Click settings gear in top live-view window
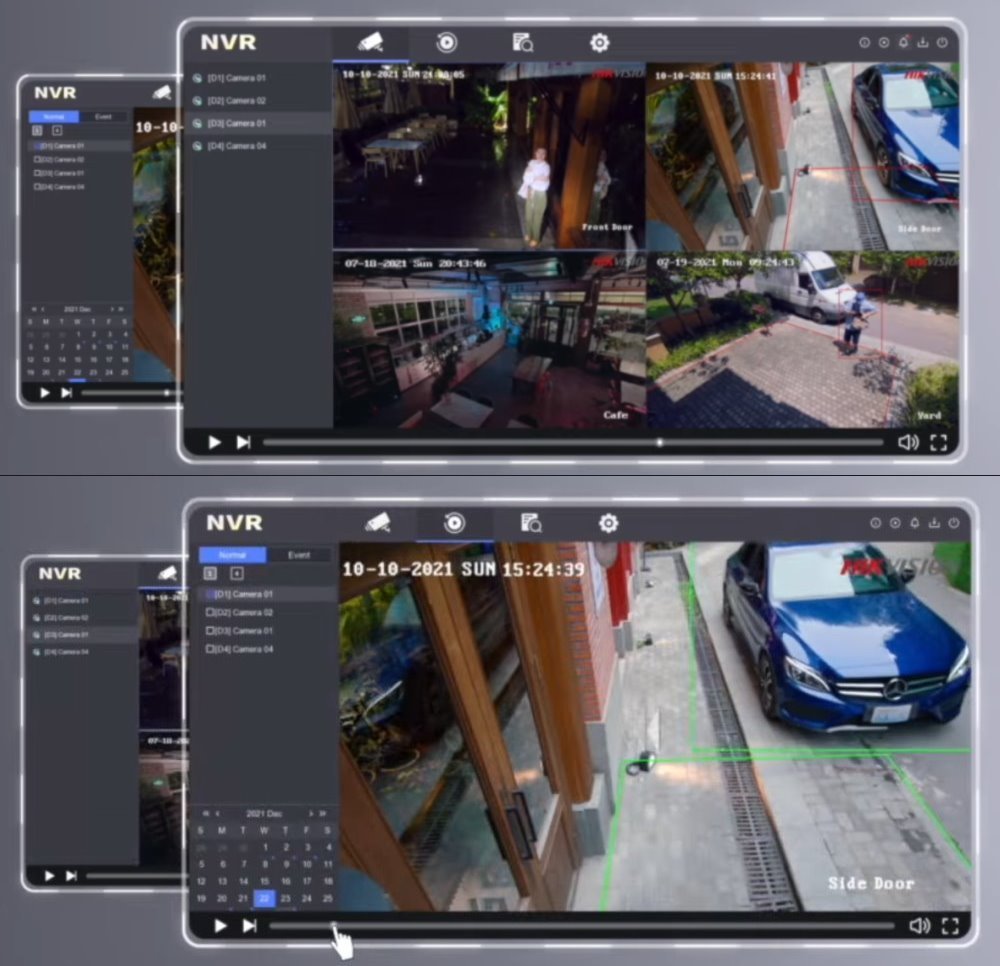Screen dimensions: 1000x966 pyautogui.click(x=599, y=42)
